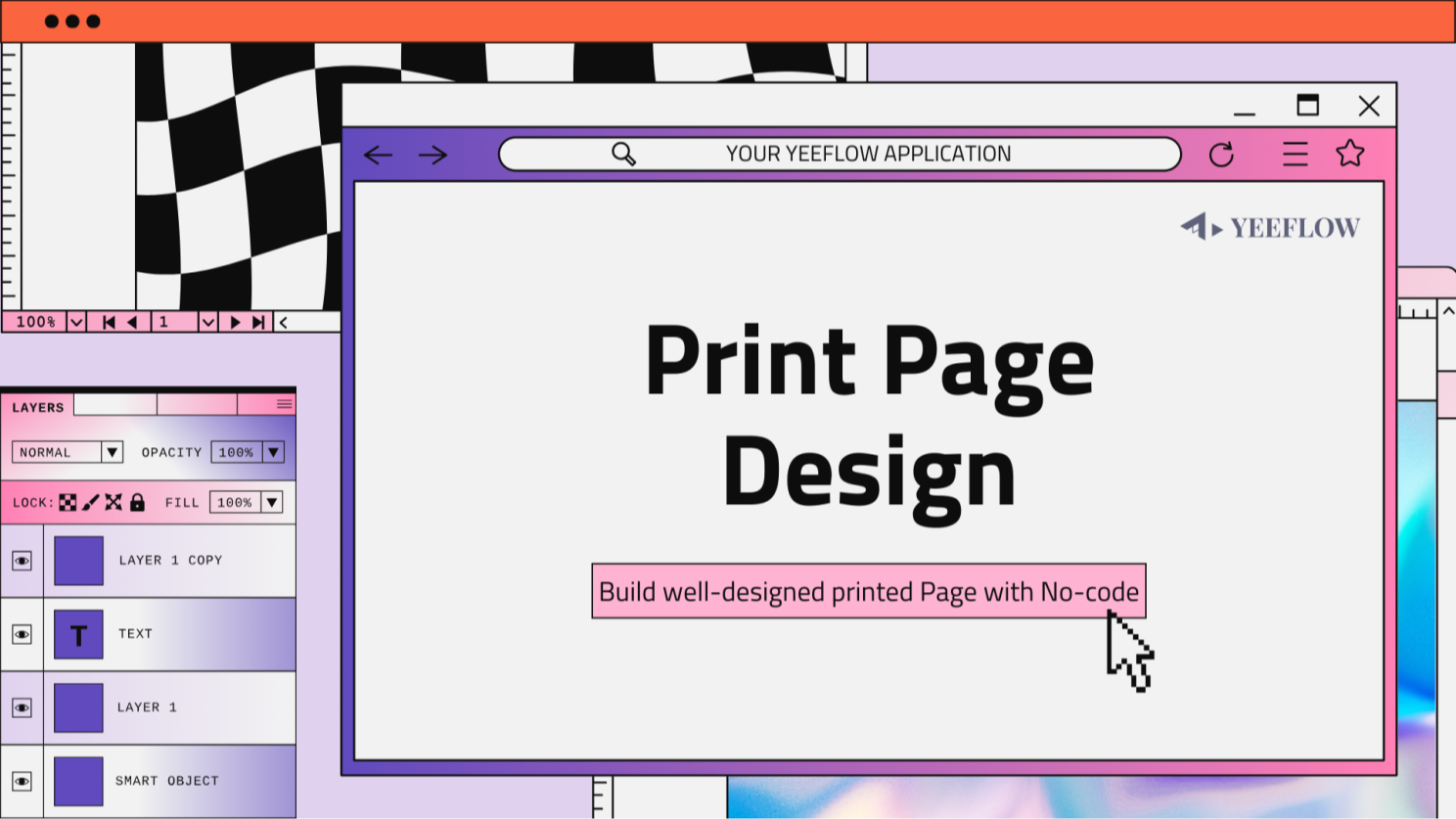Click the search magnifier icon

tap(624, 154)
